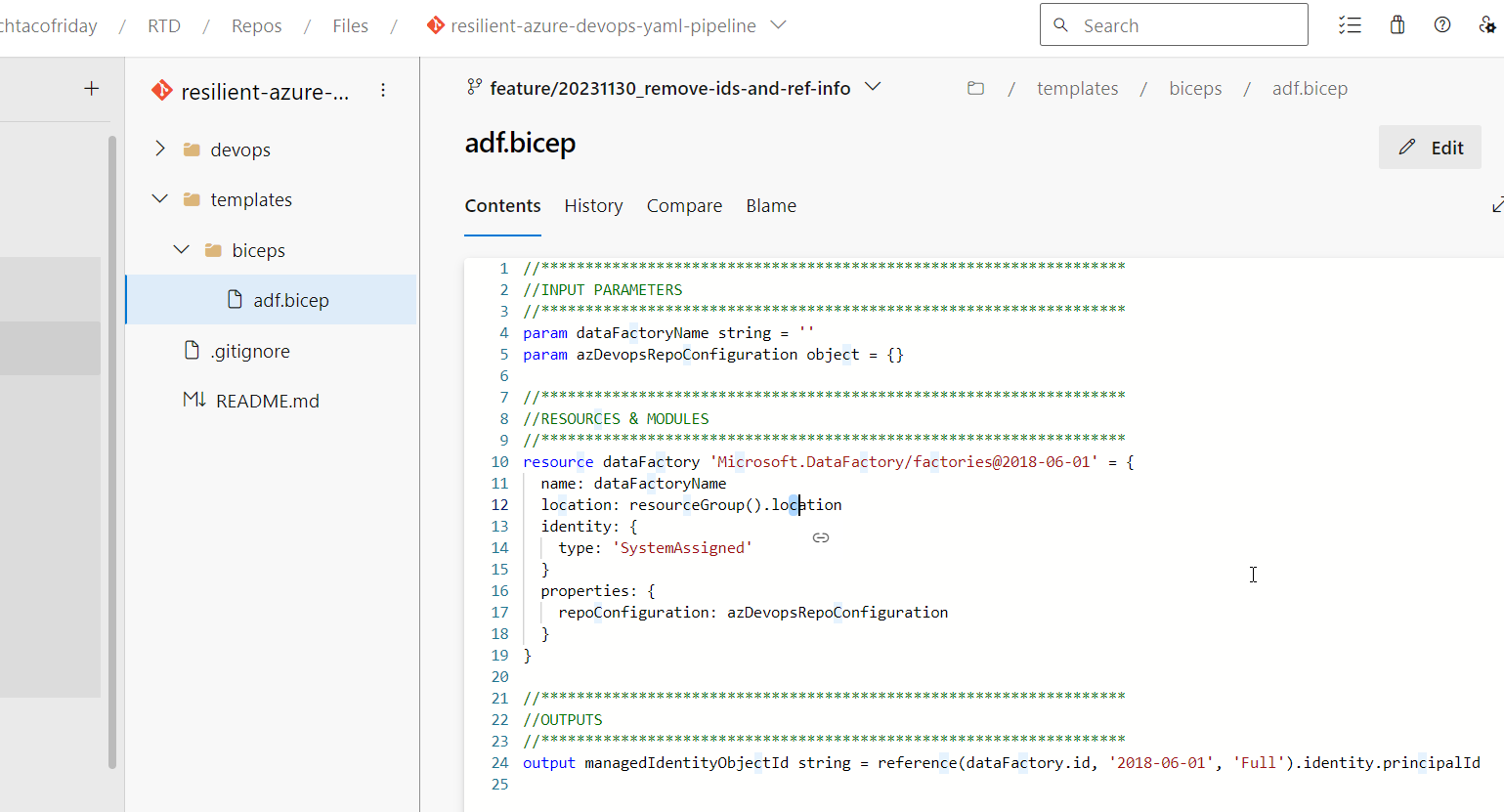Switch to the History tab
The height and width of the screenshot is (812, 1504).
click(593, 205)
